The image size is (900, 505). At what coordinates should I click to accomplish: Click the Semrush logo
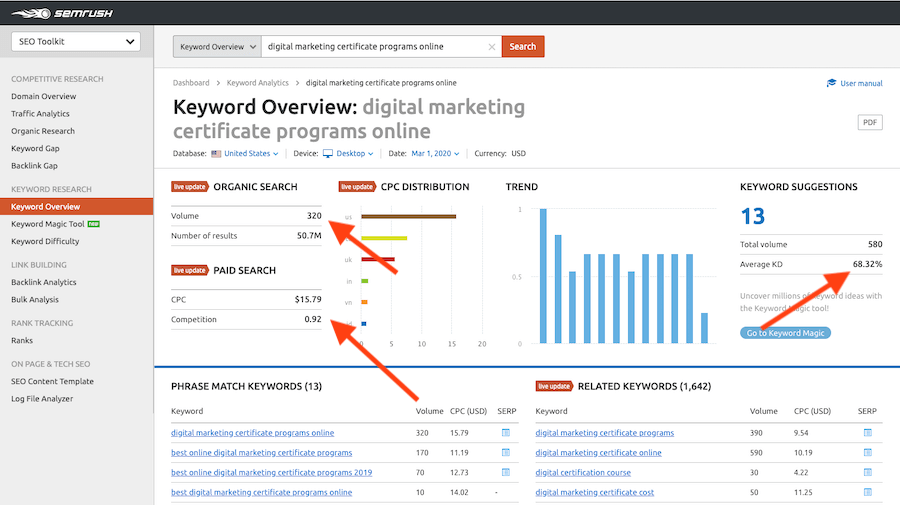(x=62, y=13)
